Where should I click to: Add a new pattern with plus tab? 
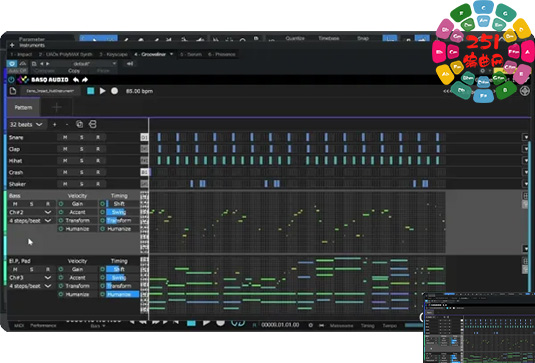57,107
